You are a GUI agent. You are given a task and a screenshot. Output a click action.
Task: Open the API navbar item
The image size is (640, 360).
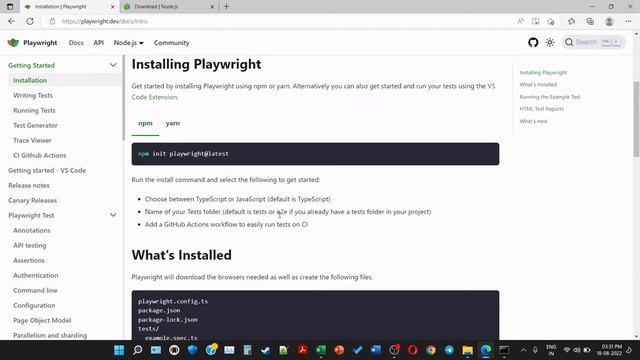(98, 42)
